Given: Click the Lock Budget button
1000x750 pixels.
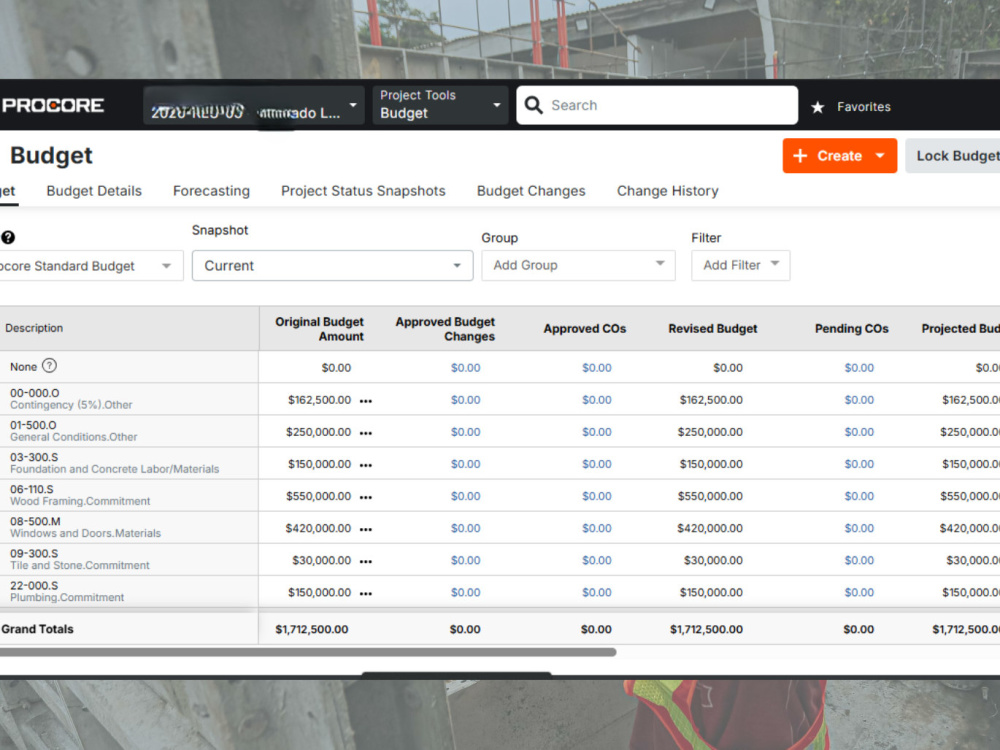Looking at the screenshot, I should (x=953, y=156).
